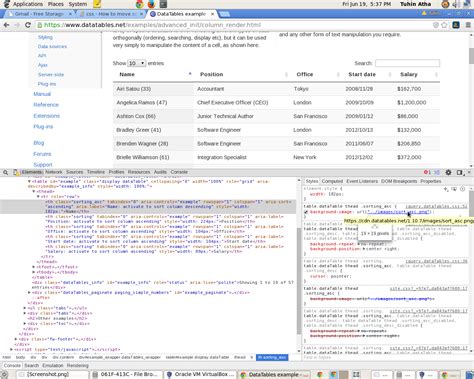Open the System menu in top panel
This screenshot has height=379, width=474.
[x=78, y=4]
